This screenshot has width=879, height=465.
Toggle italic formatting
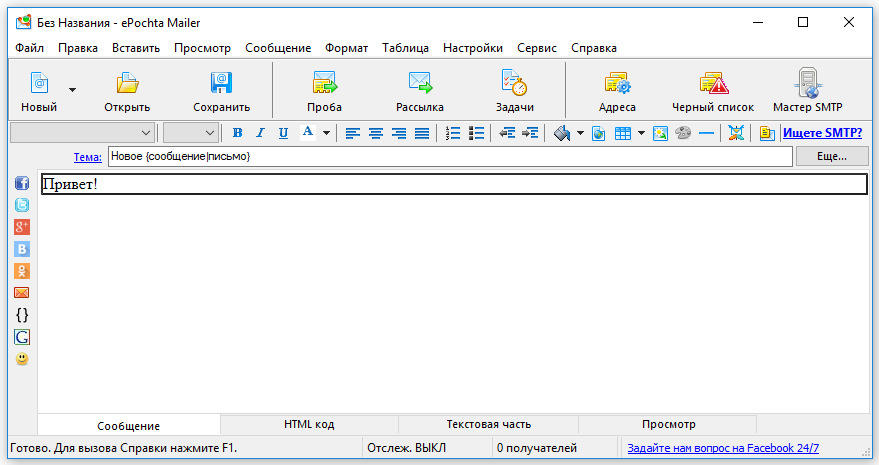260,133
